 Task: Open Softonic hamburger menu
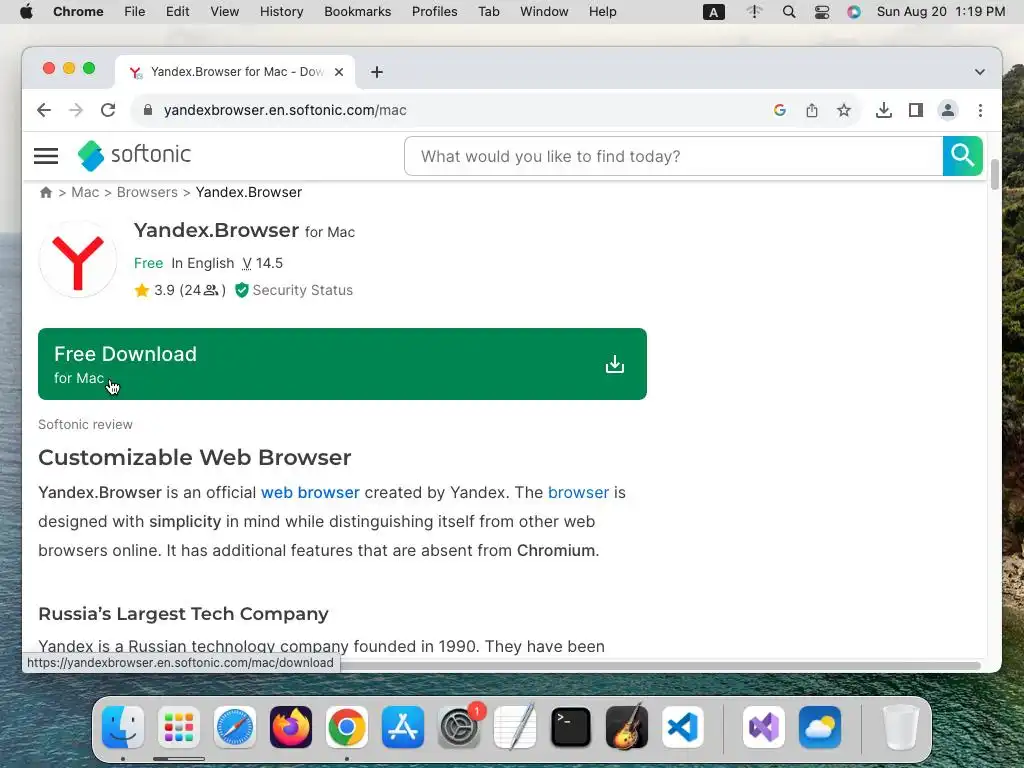tap(46, 155)
